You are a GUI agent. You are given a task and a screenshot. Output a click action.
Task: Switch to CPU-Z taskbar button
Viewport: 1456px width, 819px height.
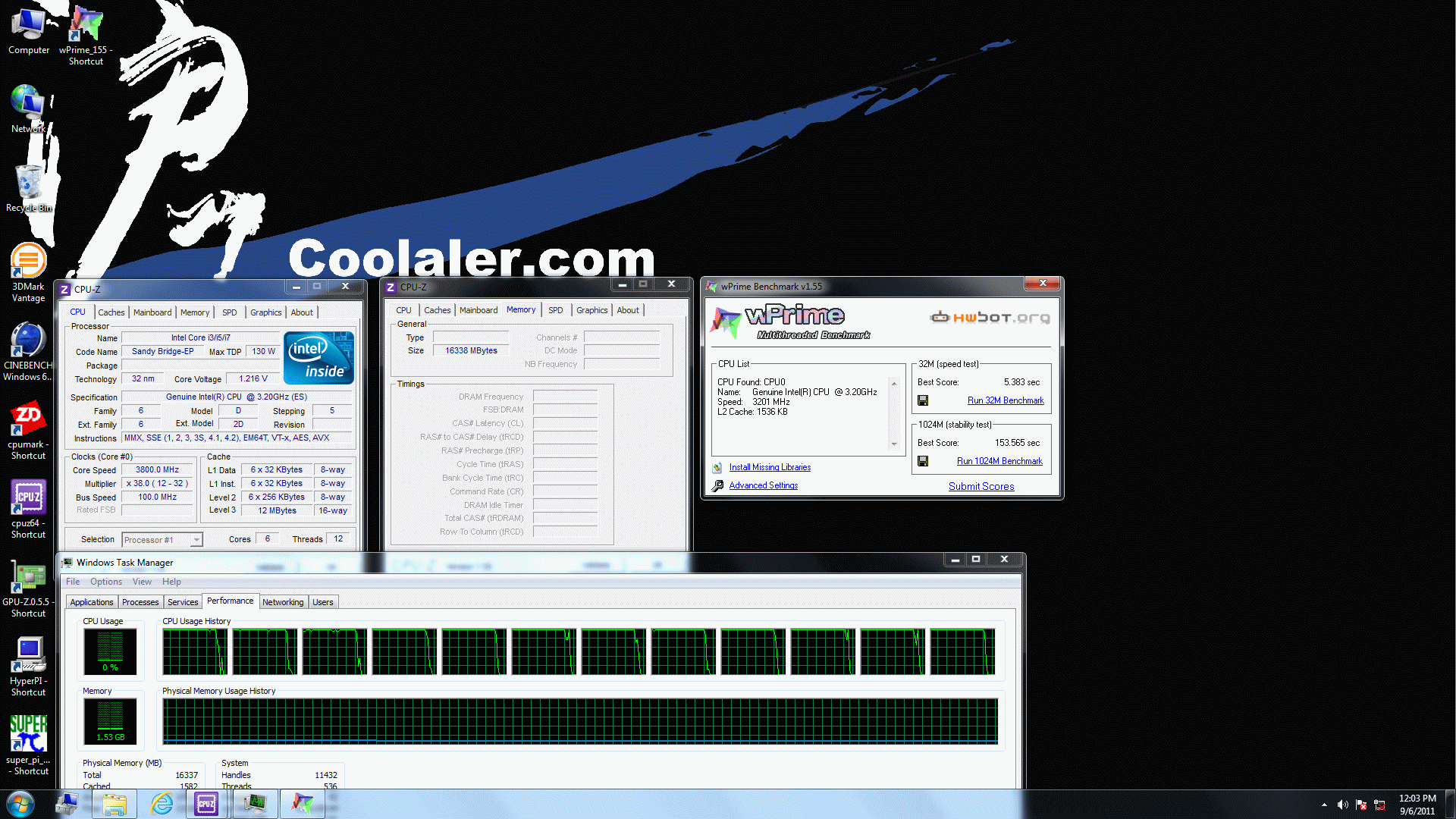(206, 804)
